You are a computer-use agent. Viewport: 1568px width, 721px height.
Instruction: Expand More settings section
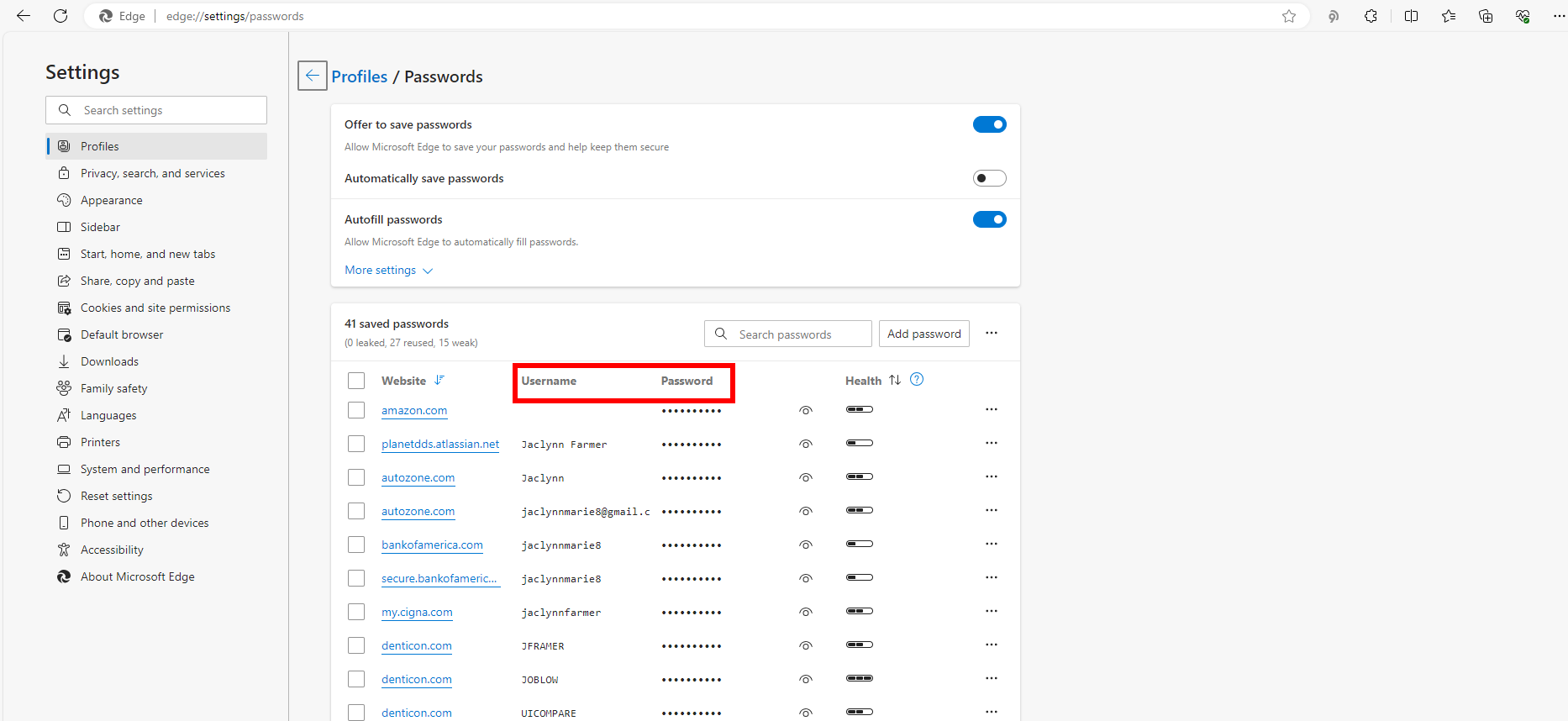[x=388, y=271]
